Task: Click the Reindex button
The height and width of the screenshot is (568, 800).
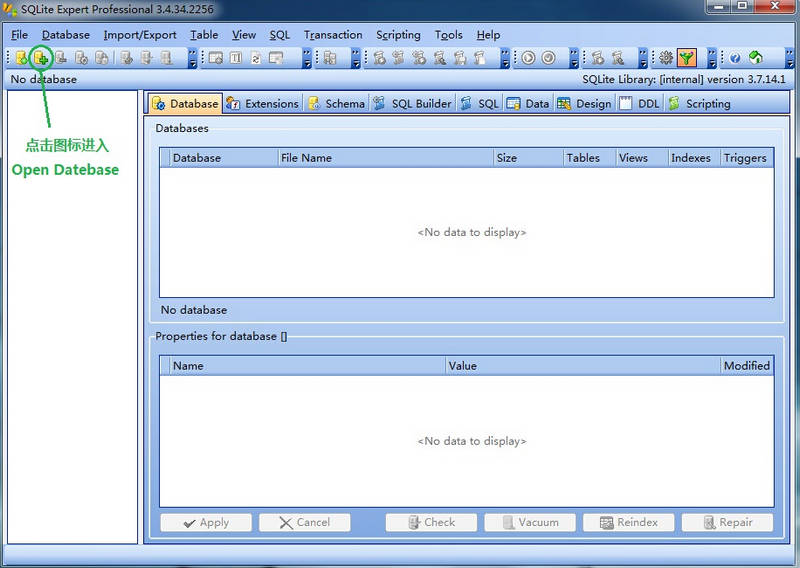Action: [628, 522]
